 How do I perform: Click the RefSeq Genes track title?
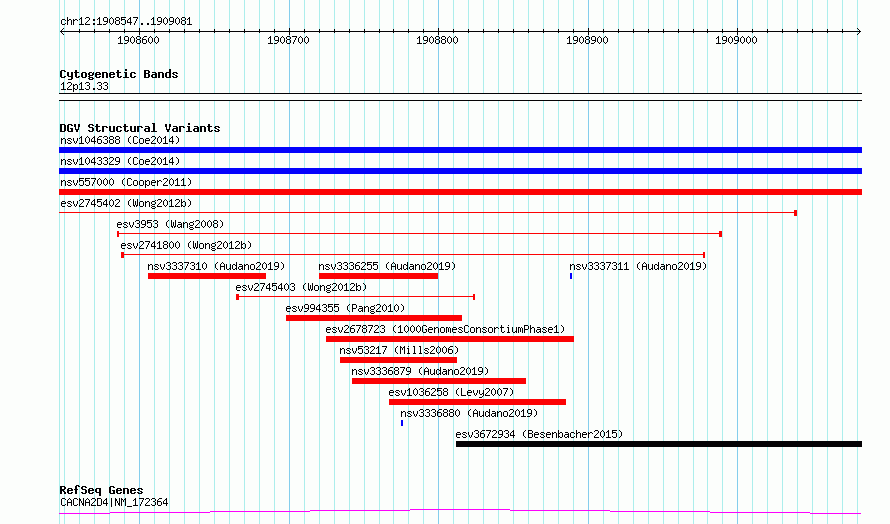102,490
